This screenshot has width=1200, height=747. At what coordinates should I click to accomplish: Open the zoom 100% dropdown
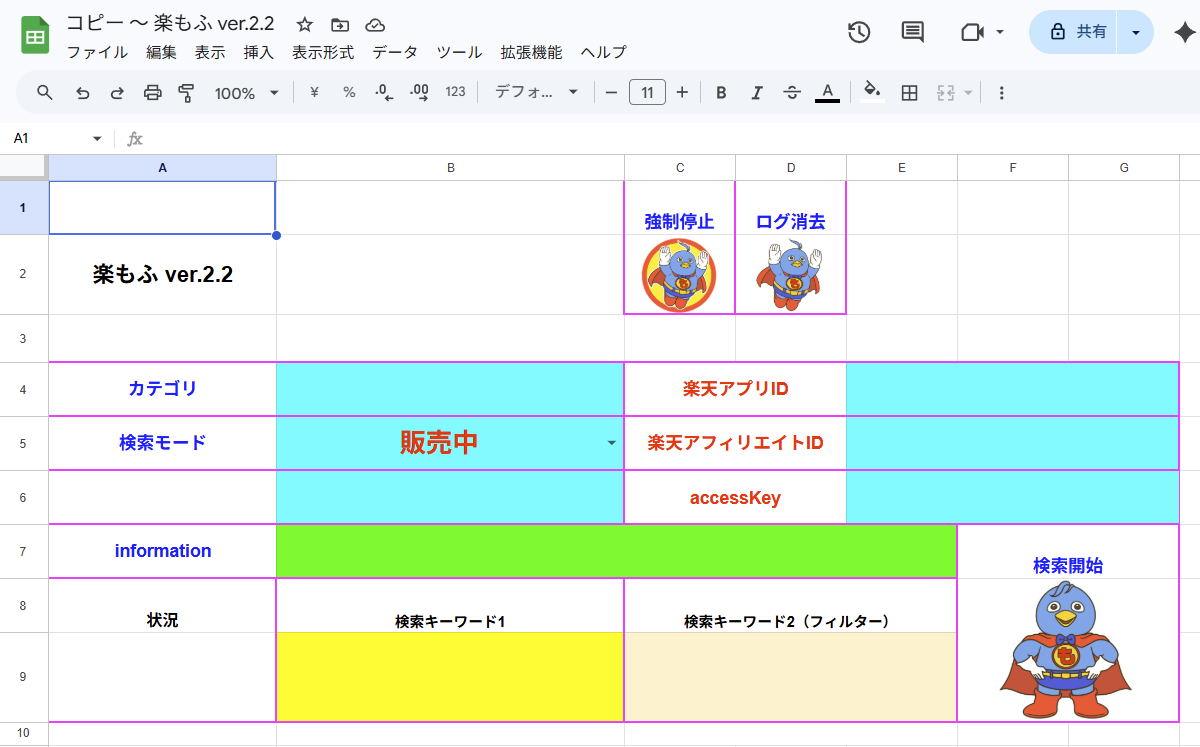(246, 93)
